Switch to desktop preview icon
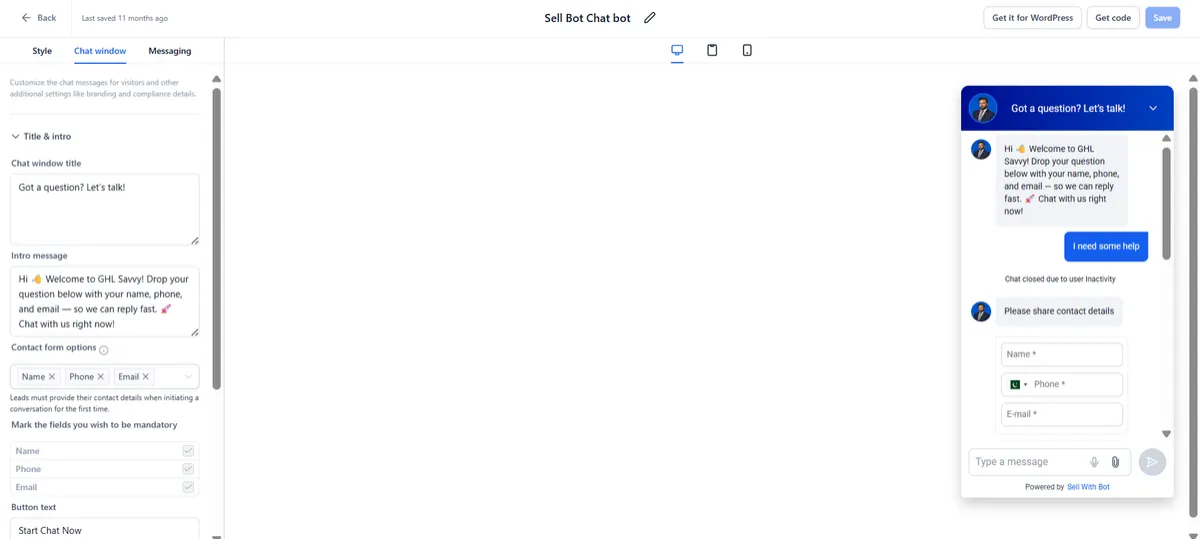Viewport: 1200px width, 539px height. [677, 50]
